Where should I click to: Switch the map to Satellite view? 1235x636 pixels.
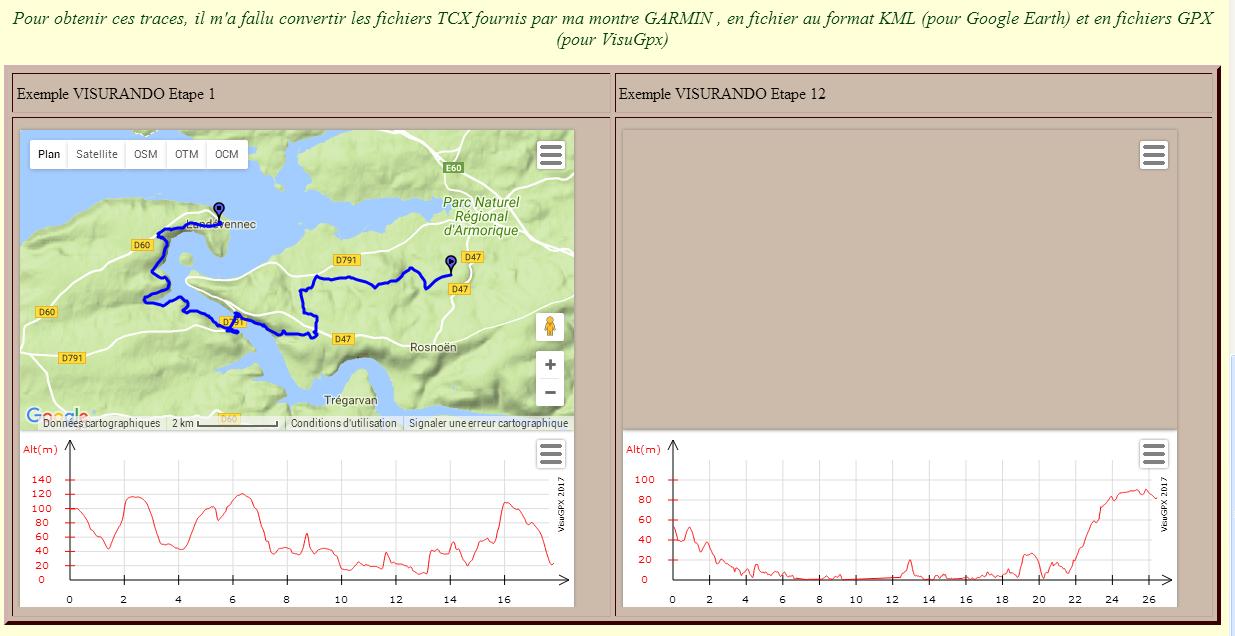(97, 154)
